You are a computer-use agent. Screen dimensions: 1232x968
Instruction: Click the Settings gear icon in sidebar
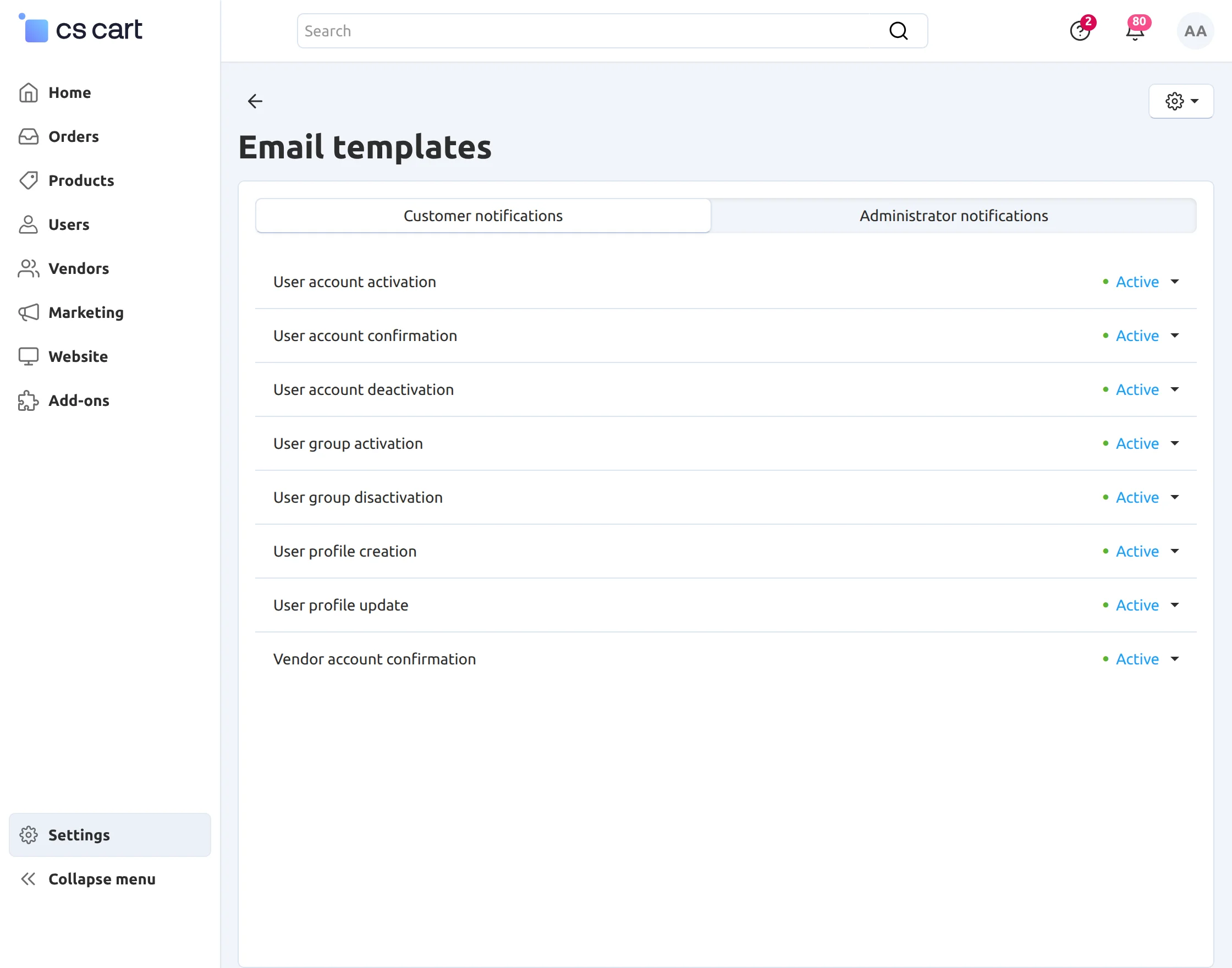pos(29,835)
